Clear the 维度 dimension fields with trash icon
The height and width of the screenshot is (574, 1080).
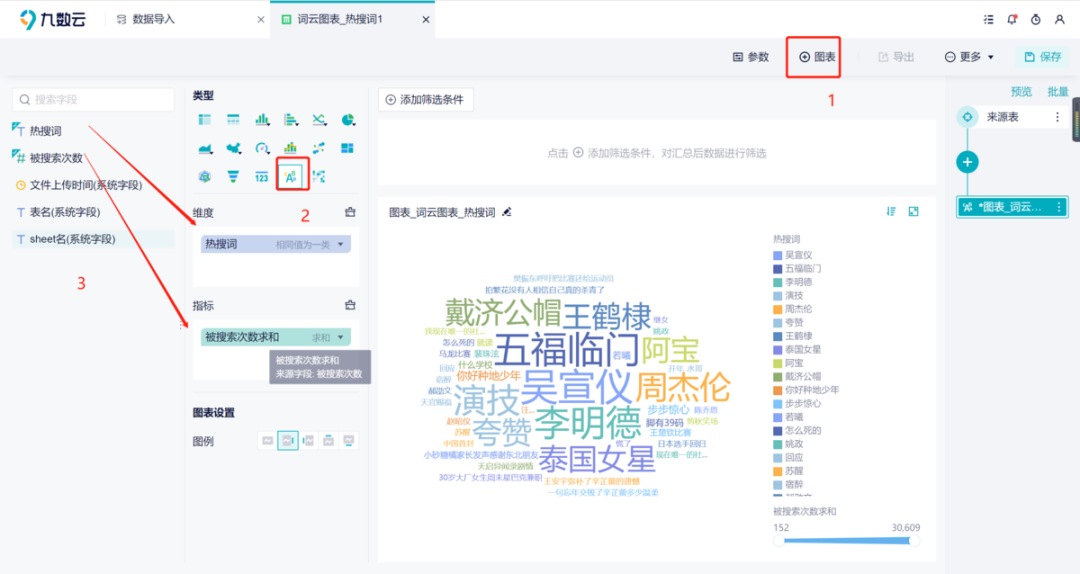[x=350, y=212]
